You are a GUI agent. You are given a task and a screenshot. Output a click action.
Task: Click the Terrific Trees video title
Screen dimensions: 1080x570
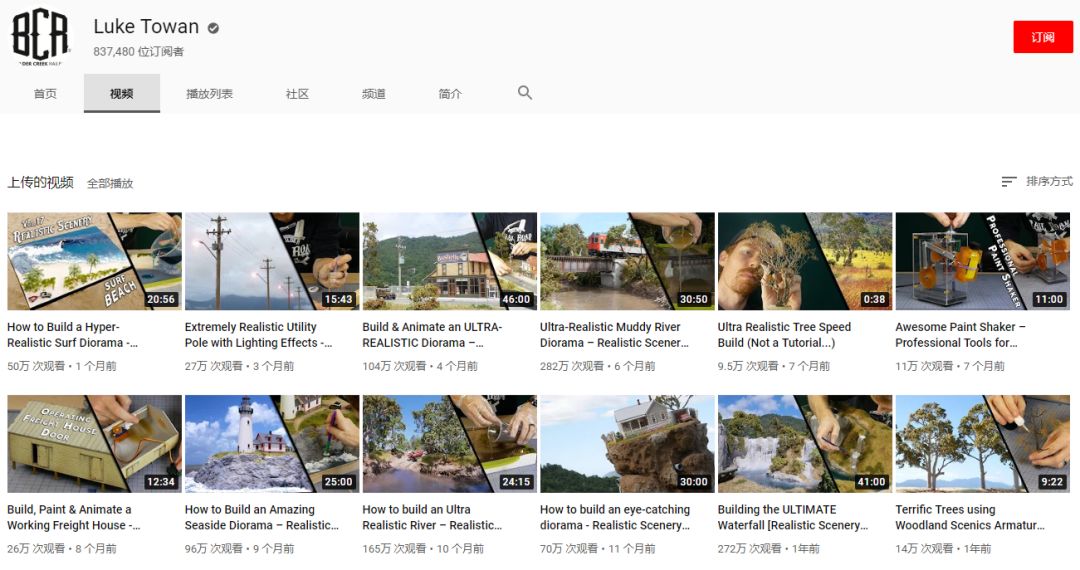tap(969, 517)
